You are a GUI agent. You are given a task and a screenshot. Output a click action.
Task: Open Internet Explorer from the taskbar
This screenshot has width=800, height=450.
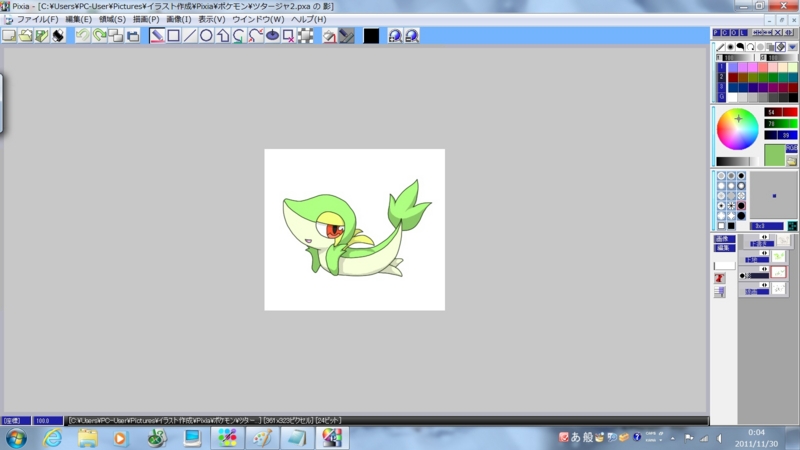pos(53,438)
